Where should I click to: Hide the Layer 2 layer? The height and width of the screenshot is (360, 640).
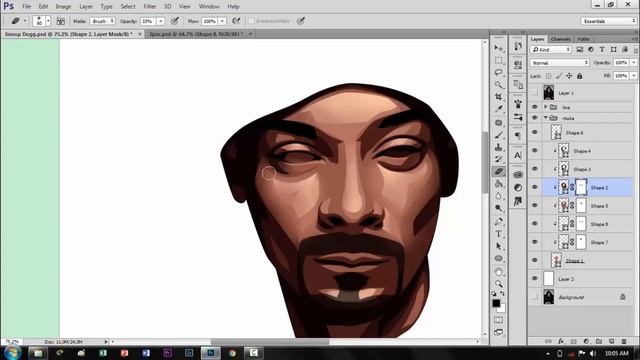(535, 278)
